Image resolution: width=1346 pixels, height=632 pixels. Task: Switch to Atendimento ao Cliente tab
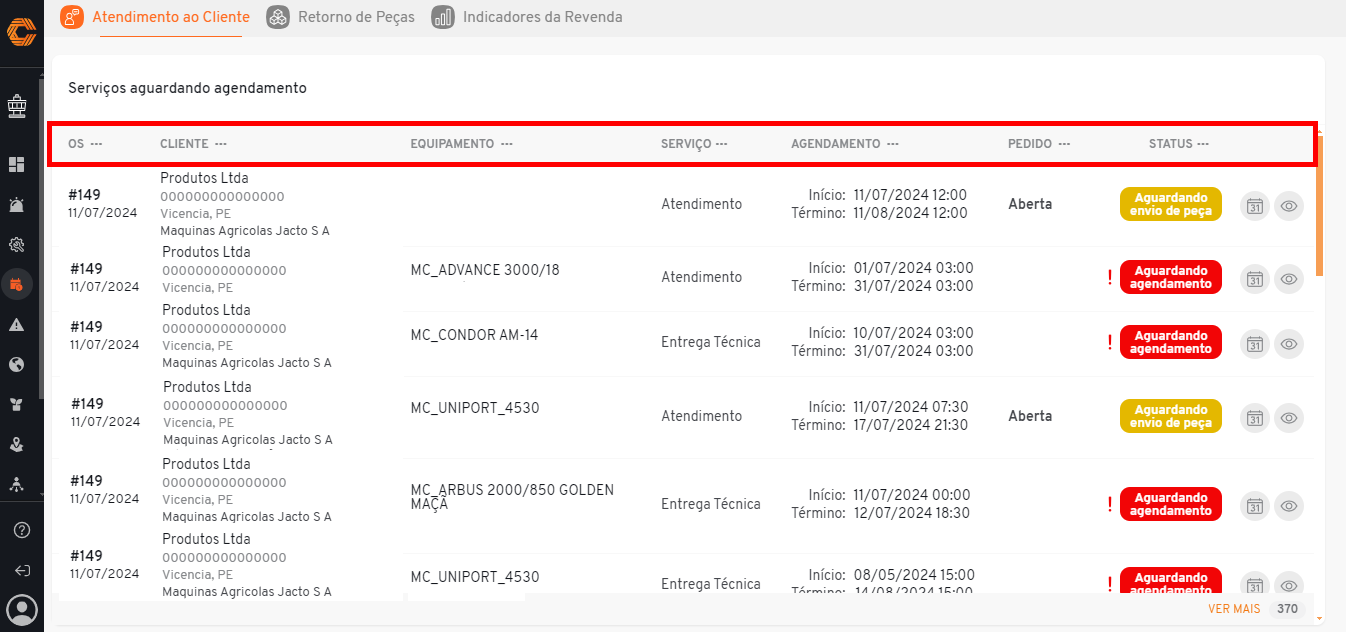(156, 17)
